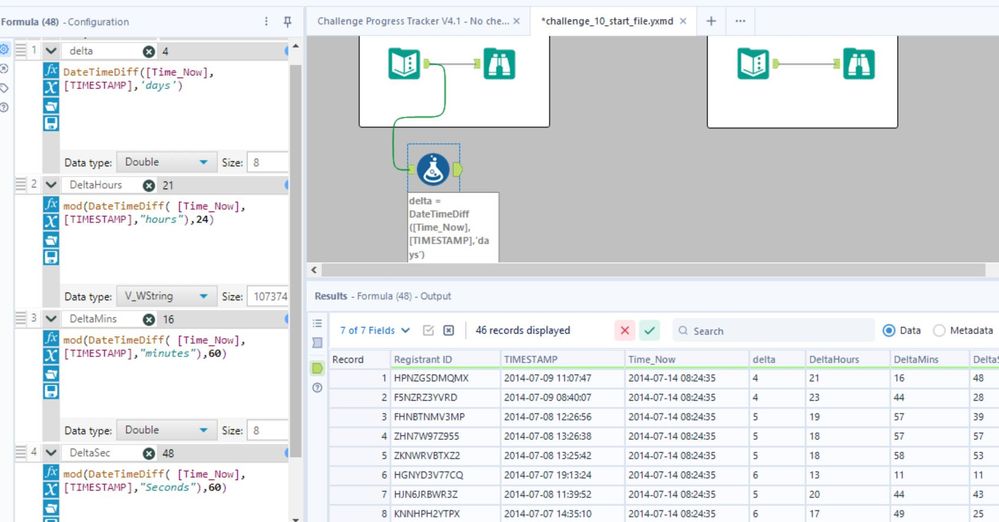Expand the 7 of 7 Fields dropdown

375,330
